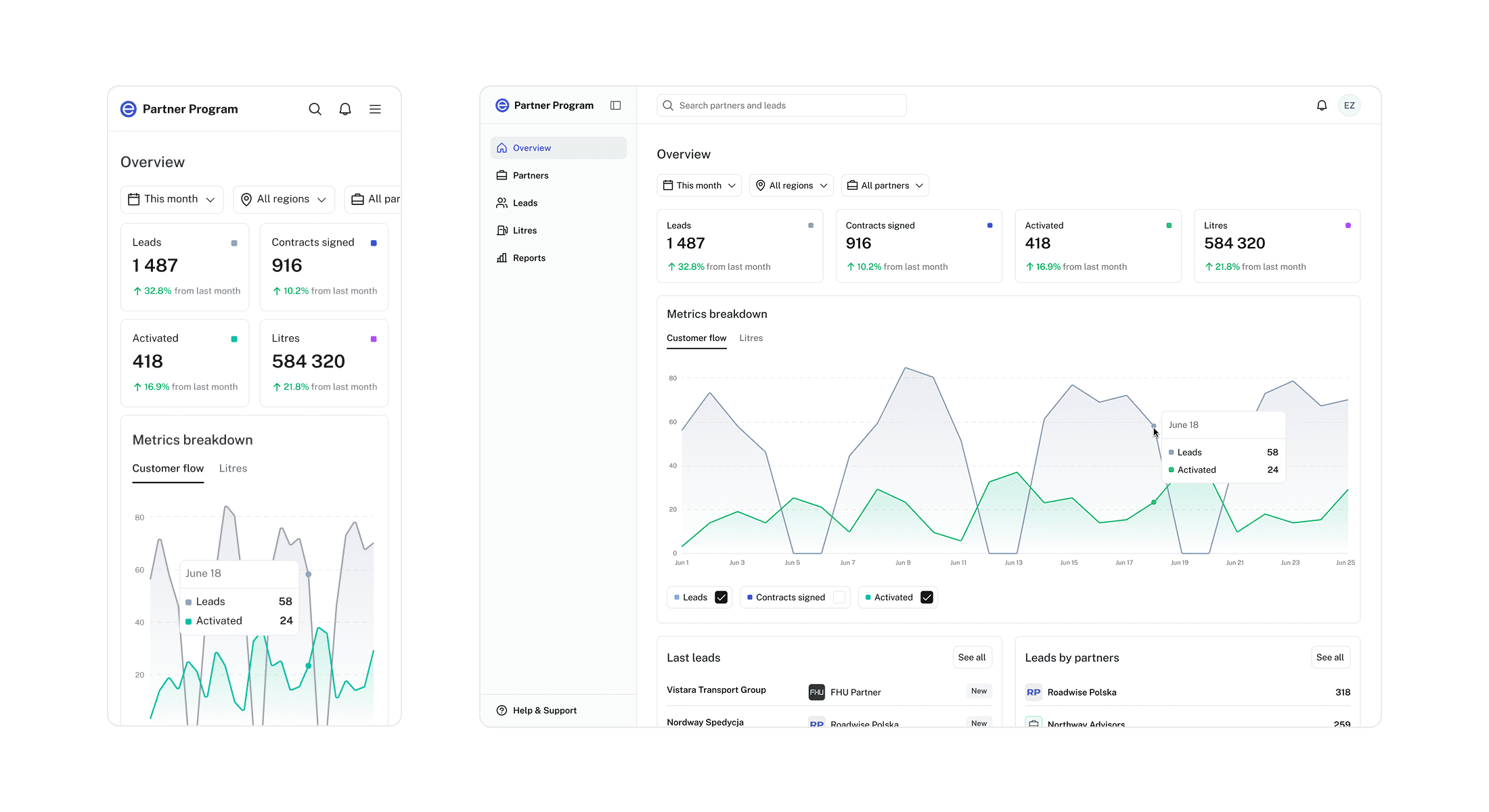Open Reports from the sidebar menu
The height and width of the screenshot is (812, 1489).
[x=529, y=258]
